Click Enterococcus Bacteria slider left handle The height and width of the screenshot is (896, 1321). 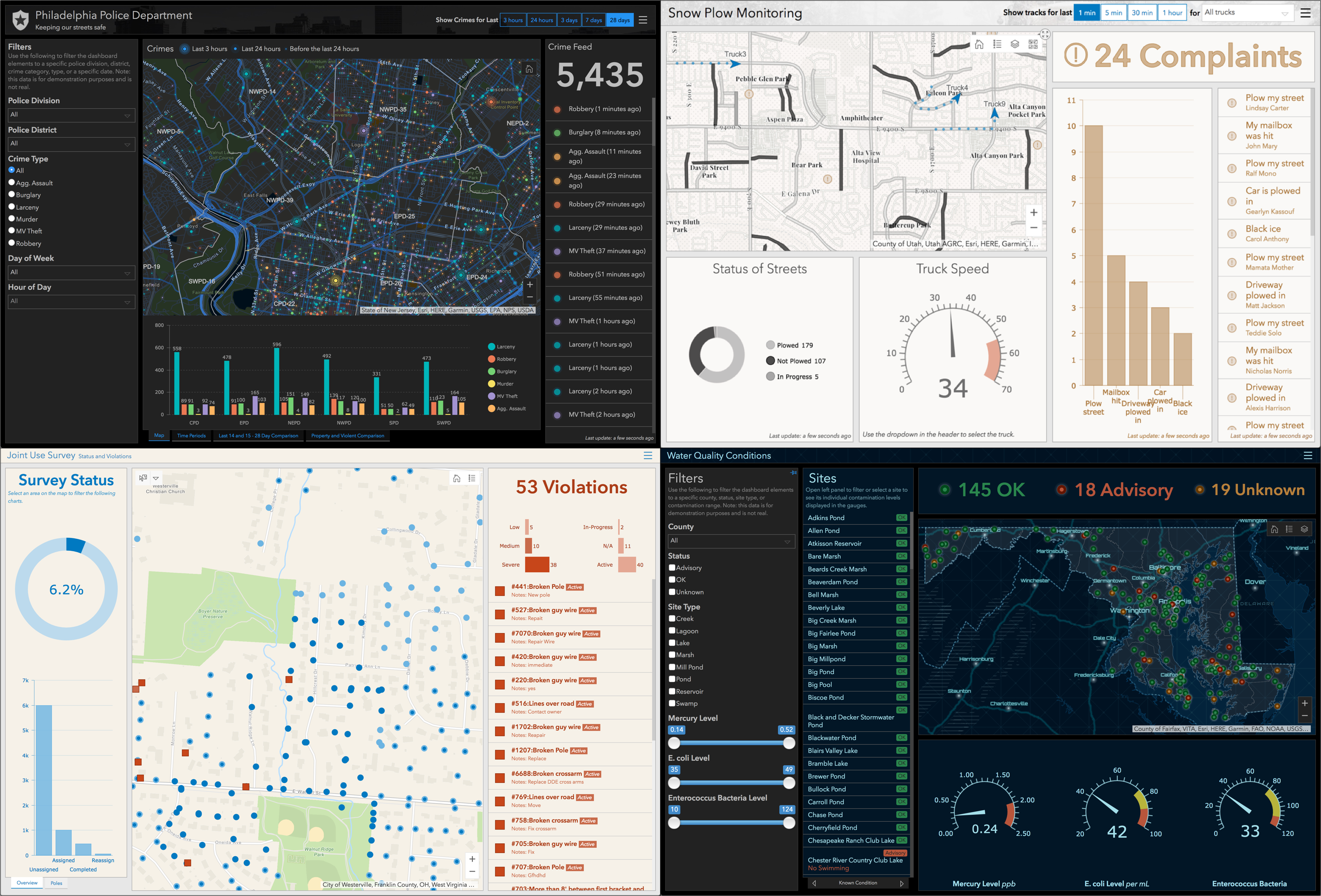tap(674, 823)
